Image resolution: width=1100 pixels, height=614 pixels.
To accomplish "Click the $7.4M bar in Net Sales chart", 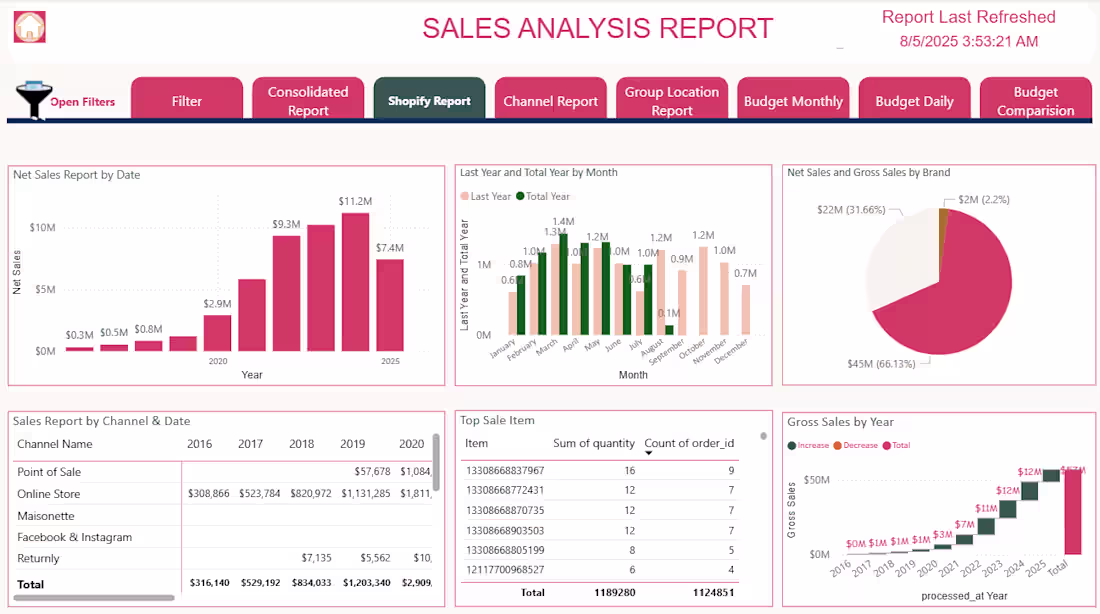I will [390, 305].
